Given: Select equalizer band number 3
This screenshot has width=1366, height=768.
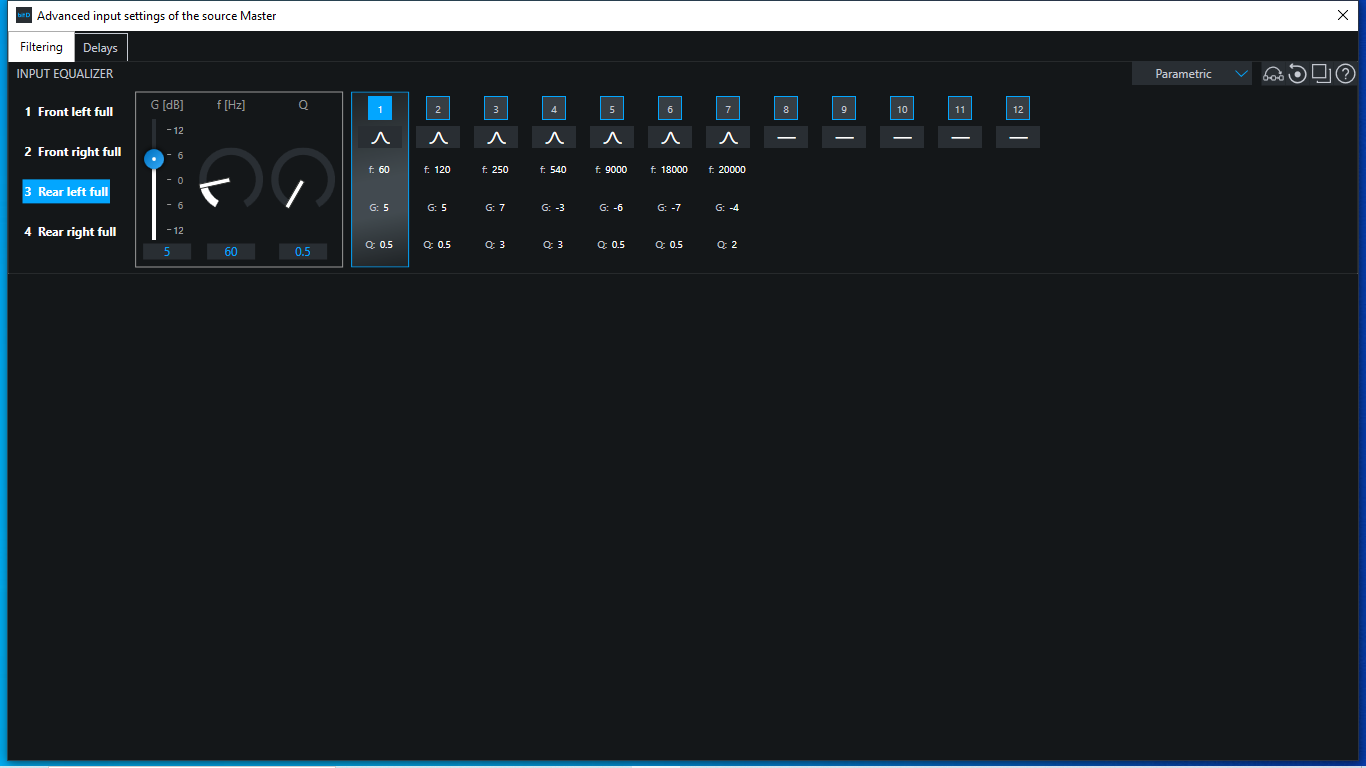Looking at the screenshot, I should 496,109.
